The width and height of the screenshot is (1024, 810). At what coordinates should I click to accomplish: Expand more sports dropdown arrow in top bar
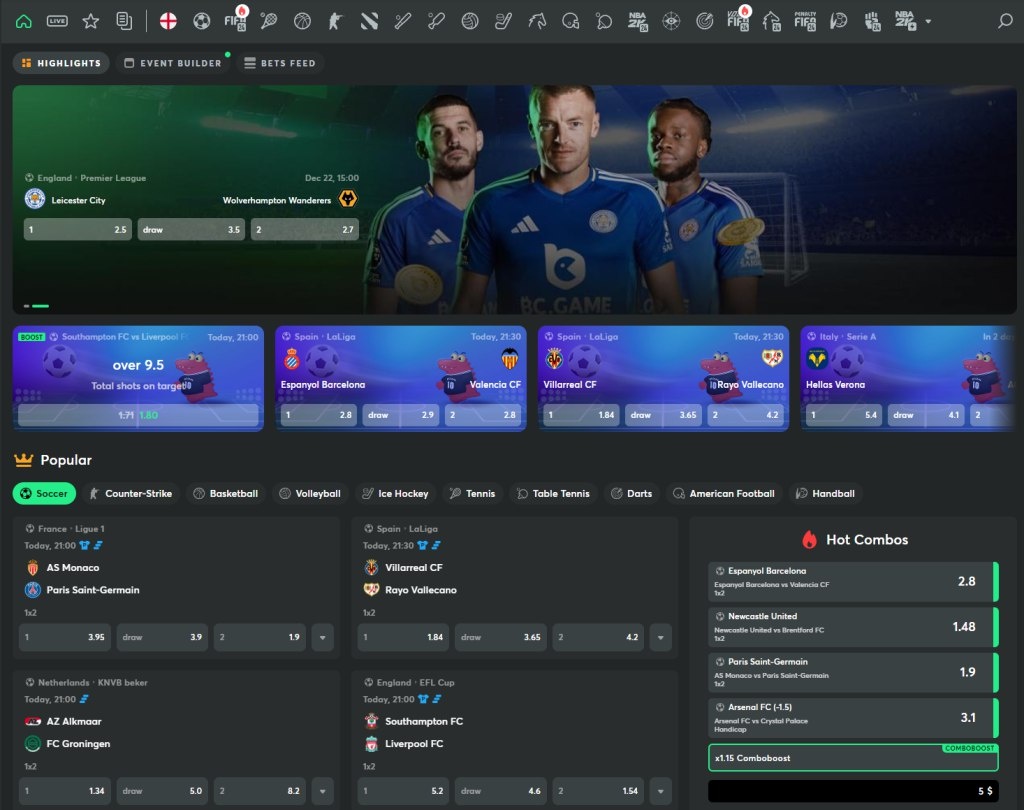tap(928, 22)
